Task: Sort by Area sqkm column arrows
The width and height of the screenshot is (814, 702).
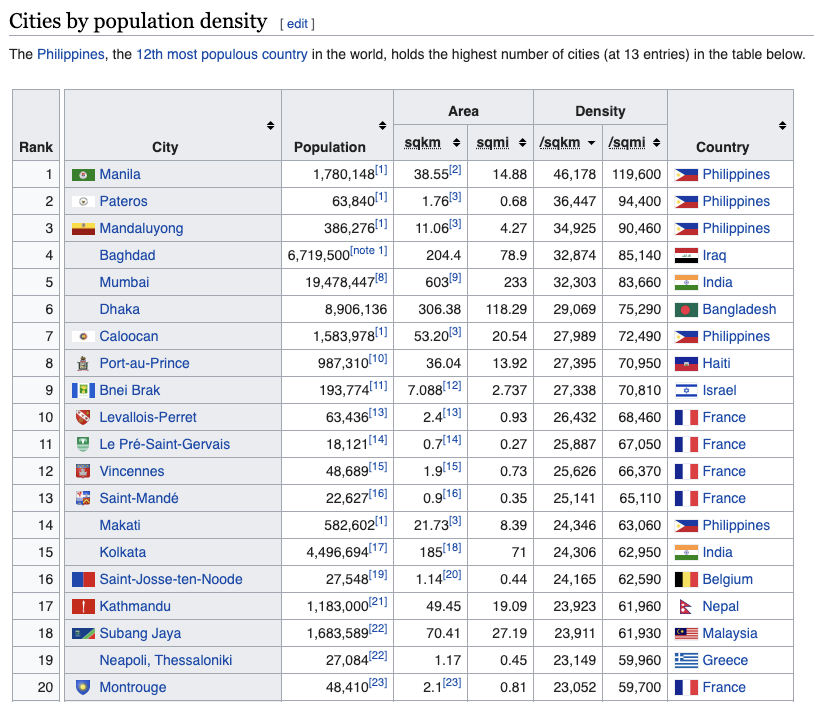Action: [x=456, y=143]
